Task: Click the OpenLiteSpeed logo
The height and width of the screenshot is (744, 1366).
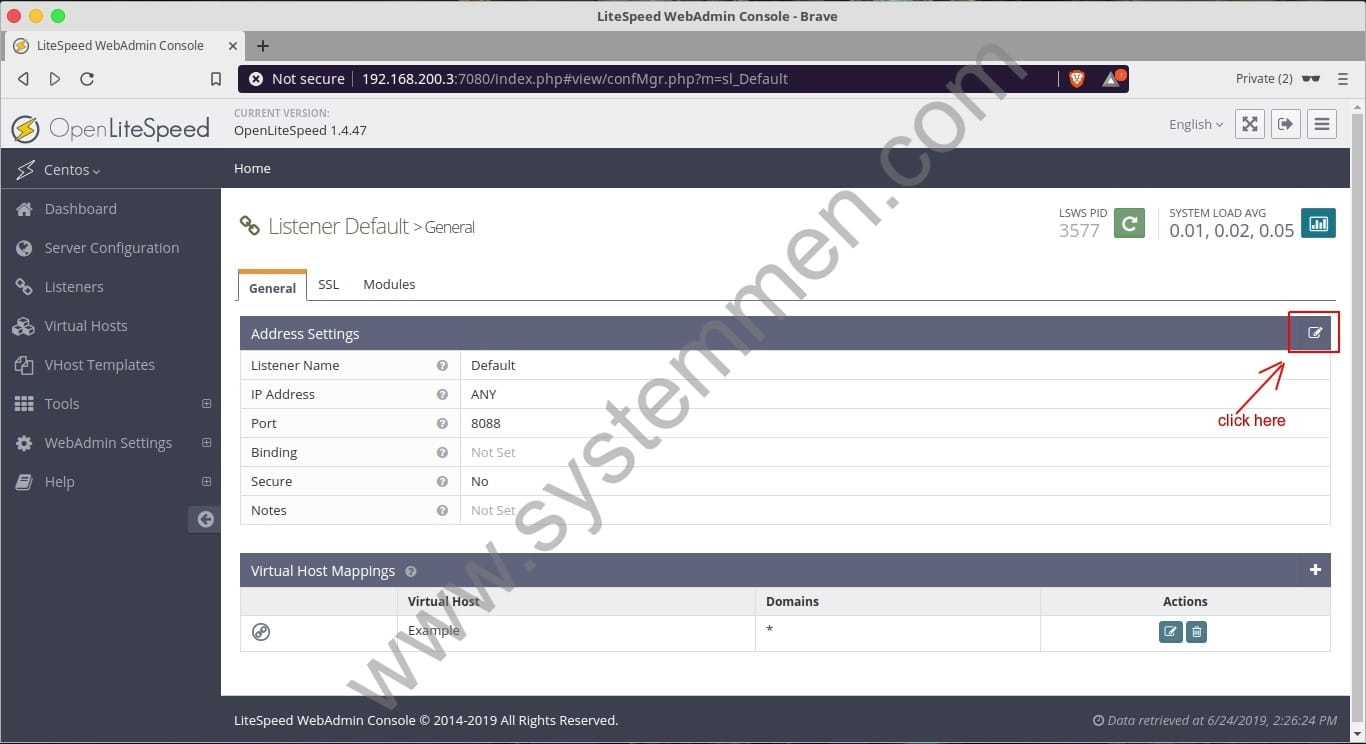Action: click(110, 129)
